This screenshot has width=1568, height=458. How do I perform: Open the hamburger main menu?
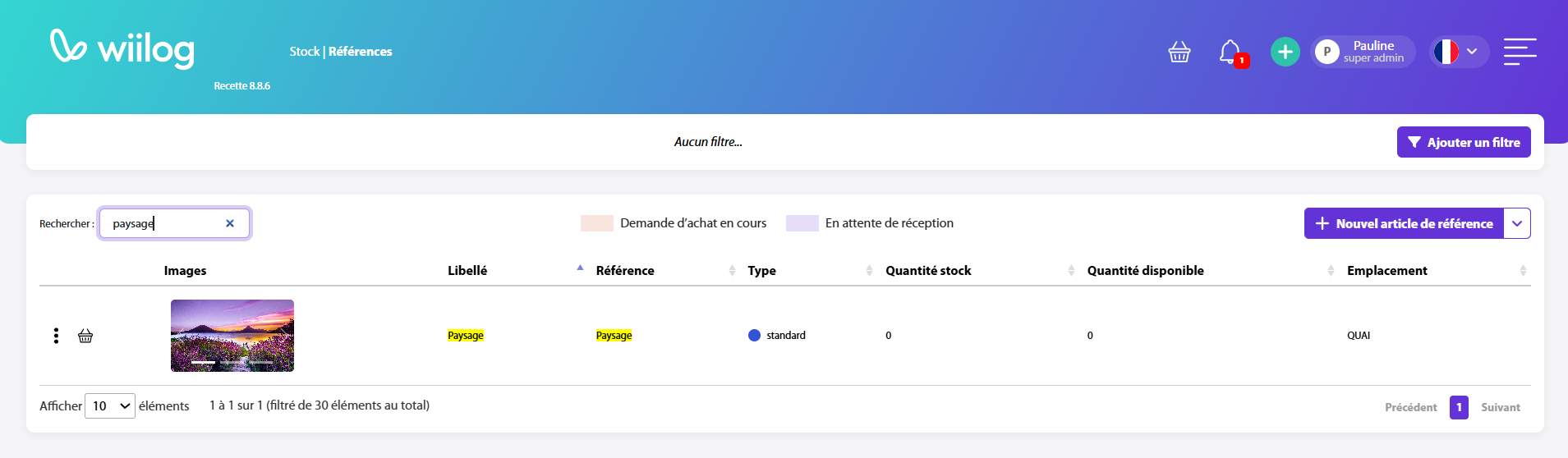click(x=1520, y=52)
